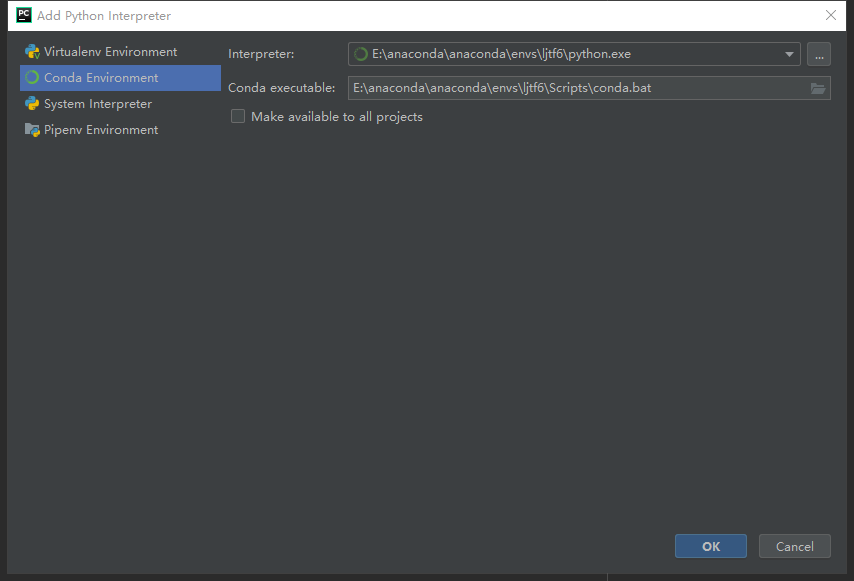Screen dimensions: 854x581
Task: Open the browse dialog via the ellipsis button
Action: (819, 54)
